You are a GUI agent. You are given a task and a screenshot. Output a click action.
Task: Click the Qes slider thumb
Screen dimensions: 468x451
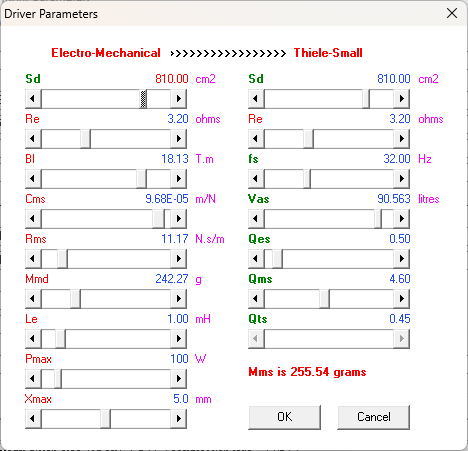[277, 259]
